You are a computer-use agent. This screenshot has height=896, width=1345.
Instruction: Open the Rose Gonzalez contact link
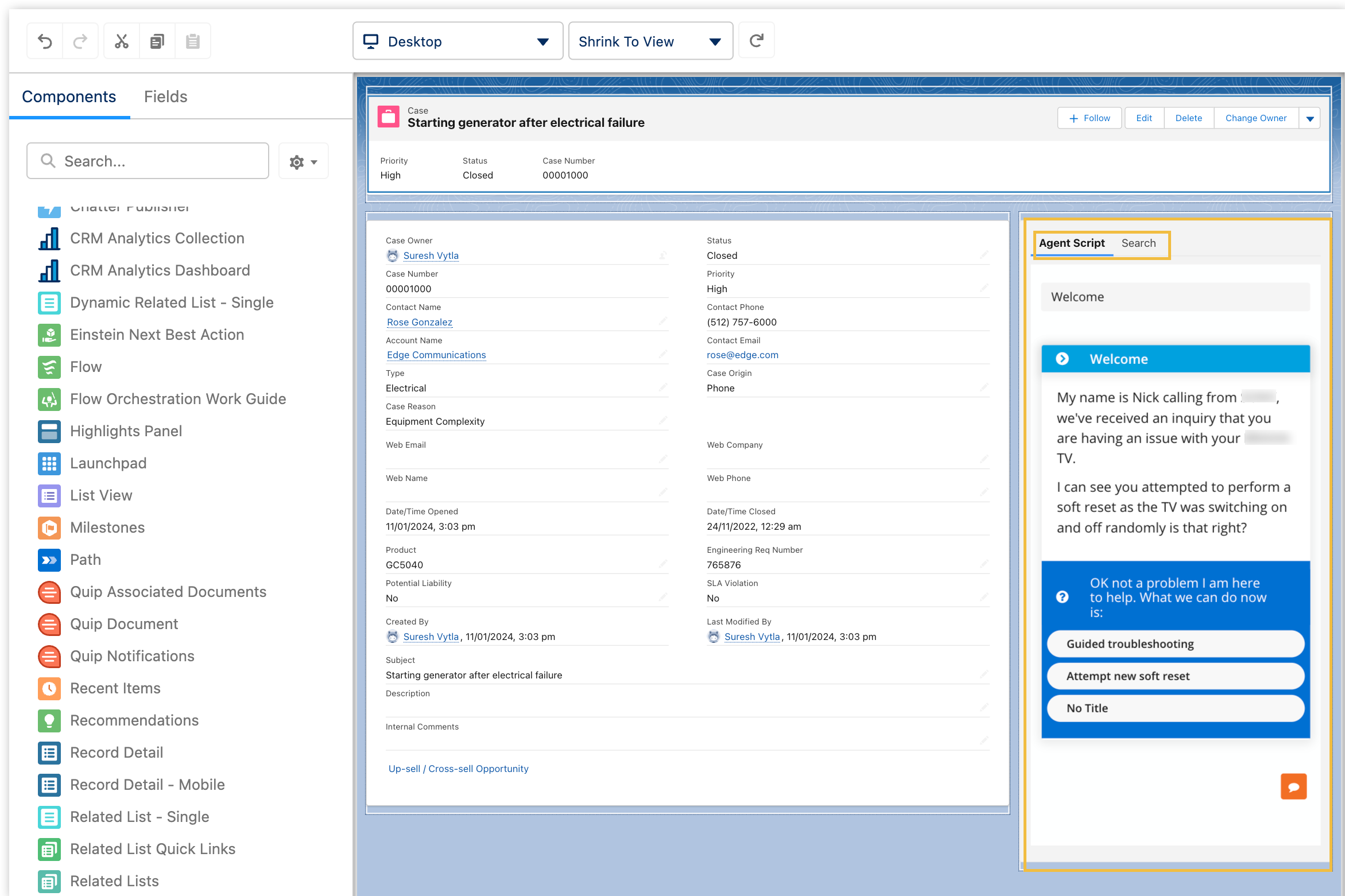pyautogui.click(x=419, y=322)
